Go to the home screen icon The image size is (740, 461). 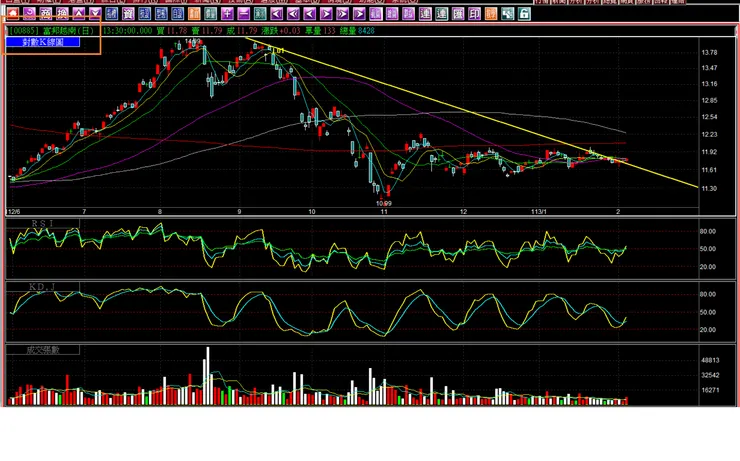pos(13,14)
